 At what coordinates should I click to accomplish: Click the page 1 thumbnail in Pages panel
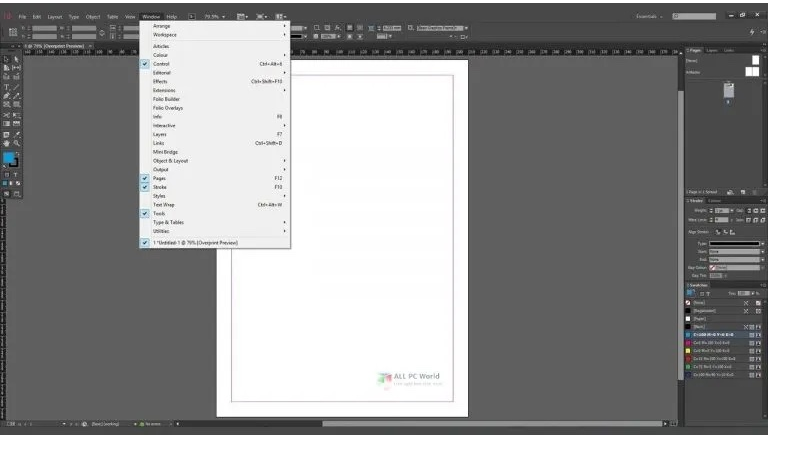[x=728, y=91]
